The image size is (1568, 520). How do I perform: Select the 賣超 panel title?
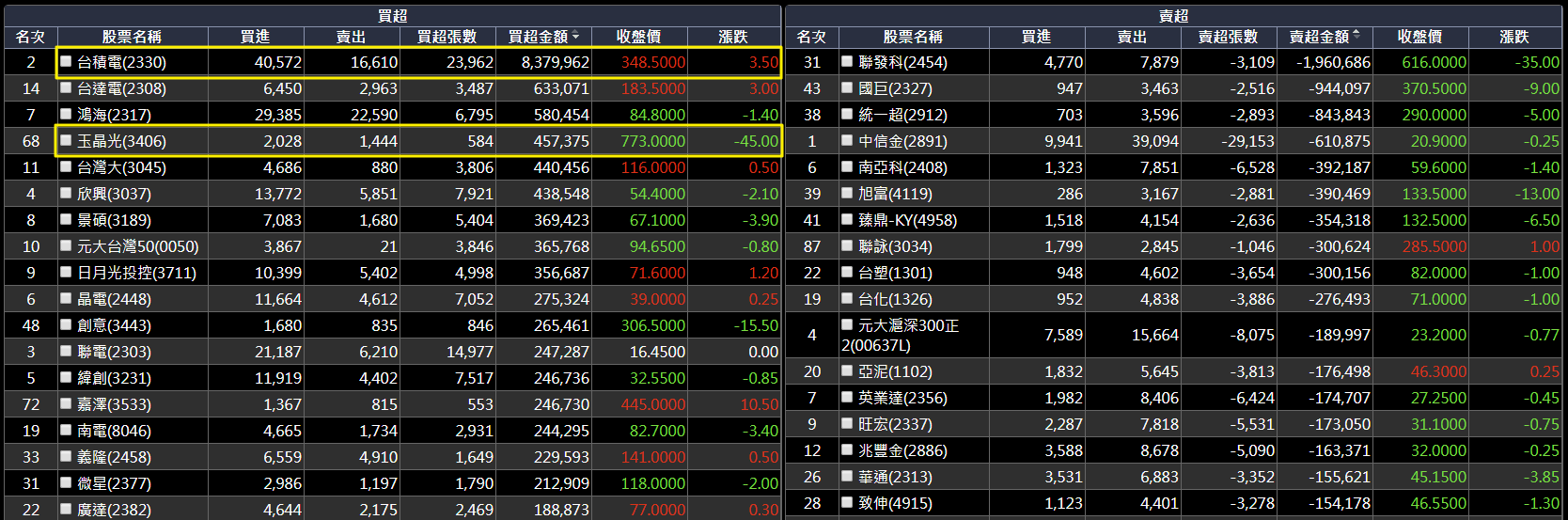click(x=1174, y=16)
